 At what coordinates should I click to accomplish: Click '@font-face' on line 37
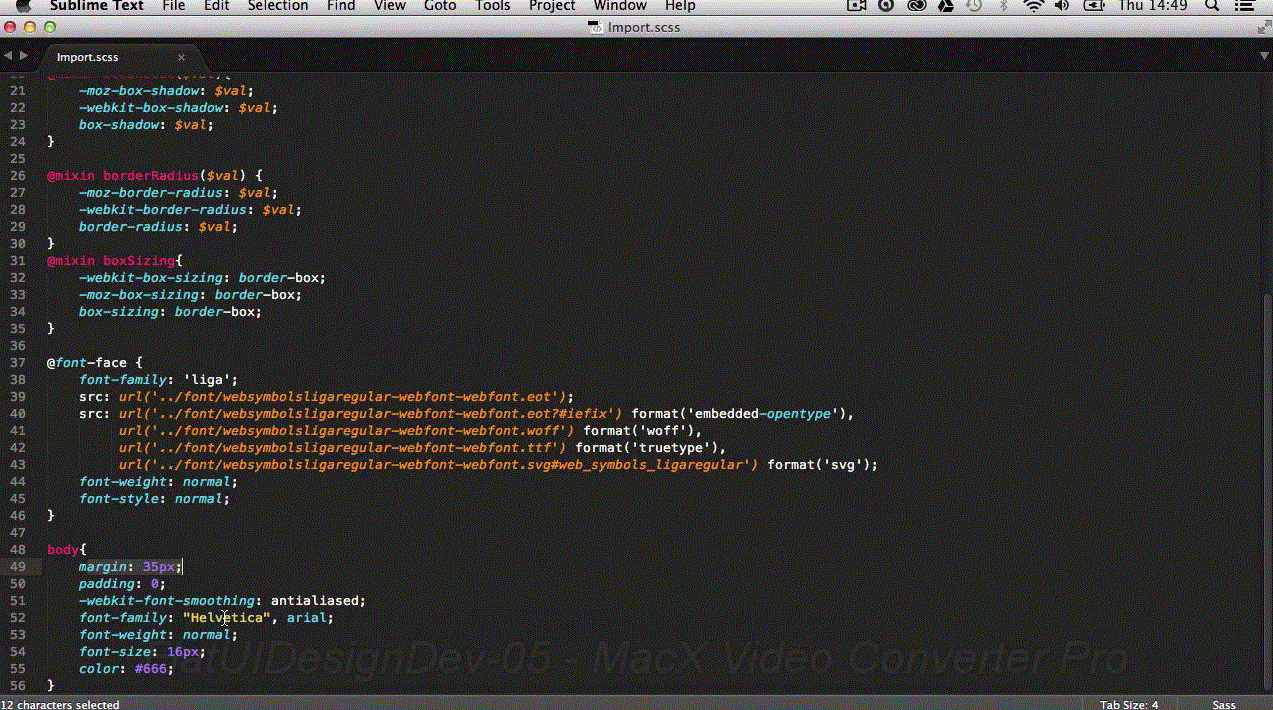(87, 362)
